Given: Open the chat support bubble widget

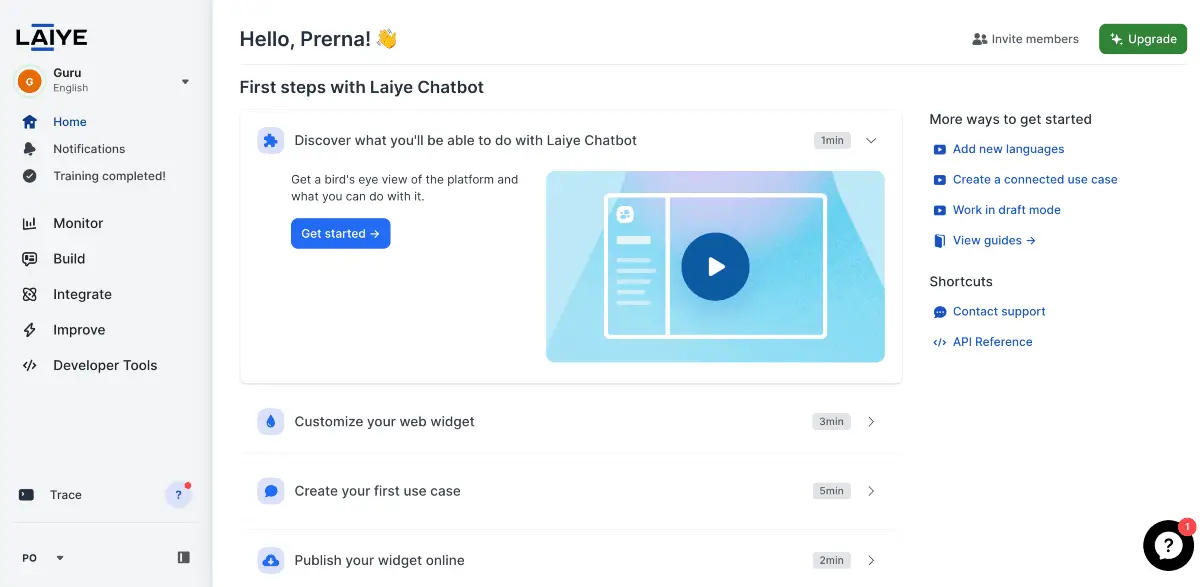Looking at the screenshot, I should coord(1168,545).
